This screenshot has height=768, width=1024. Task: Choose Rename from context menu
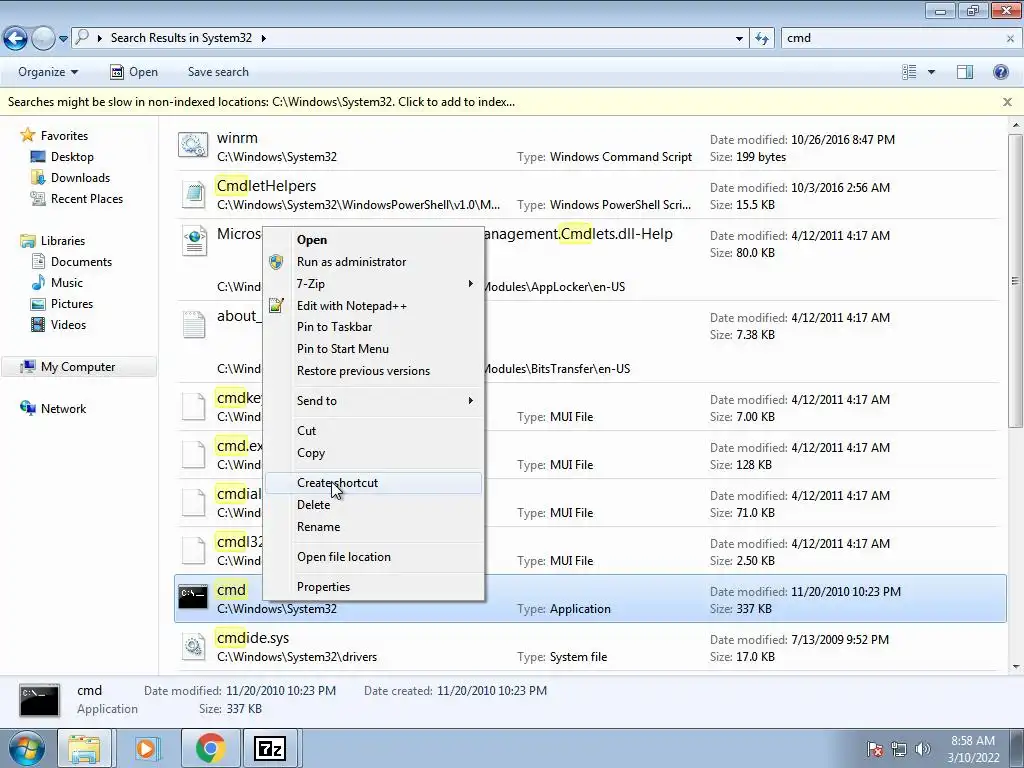click(374, 527)
